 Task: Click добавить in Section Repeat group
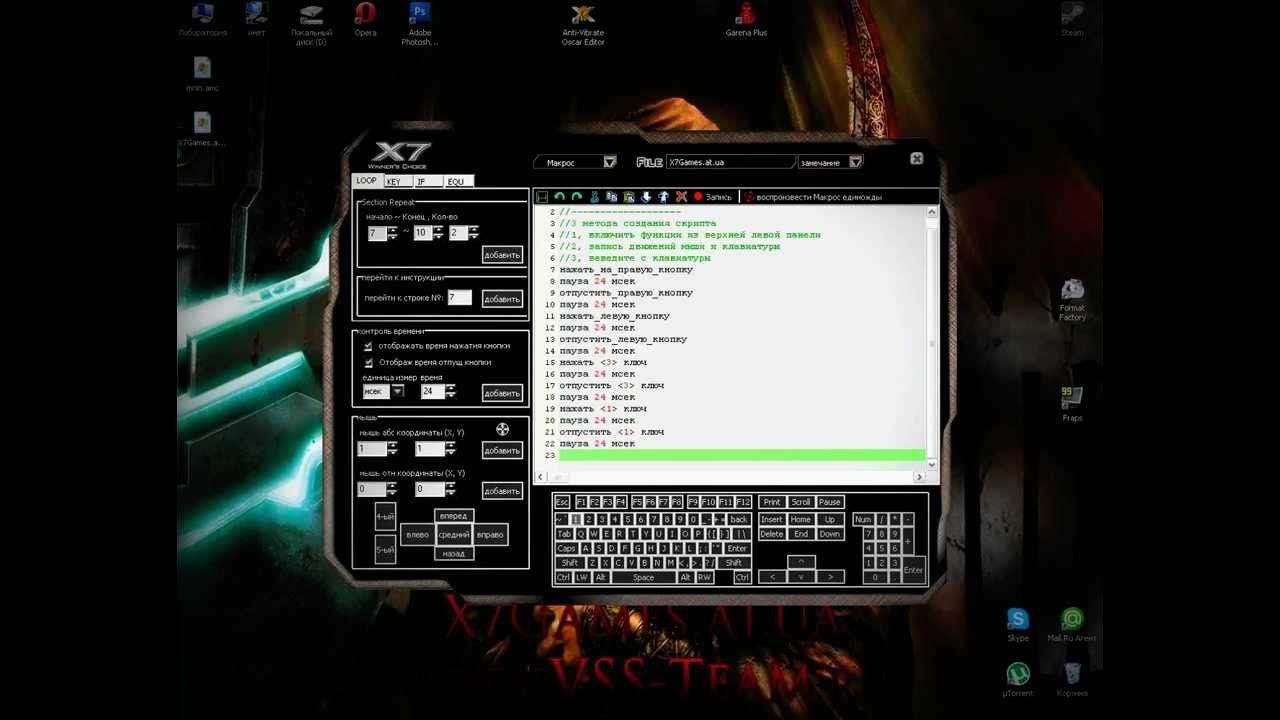[x=502, y=255]
